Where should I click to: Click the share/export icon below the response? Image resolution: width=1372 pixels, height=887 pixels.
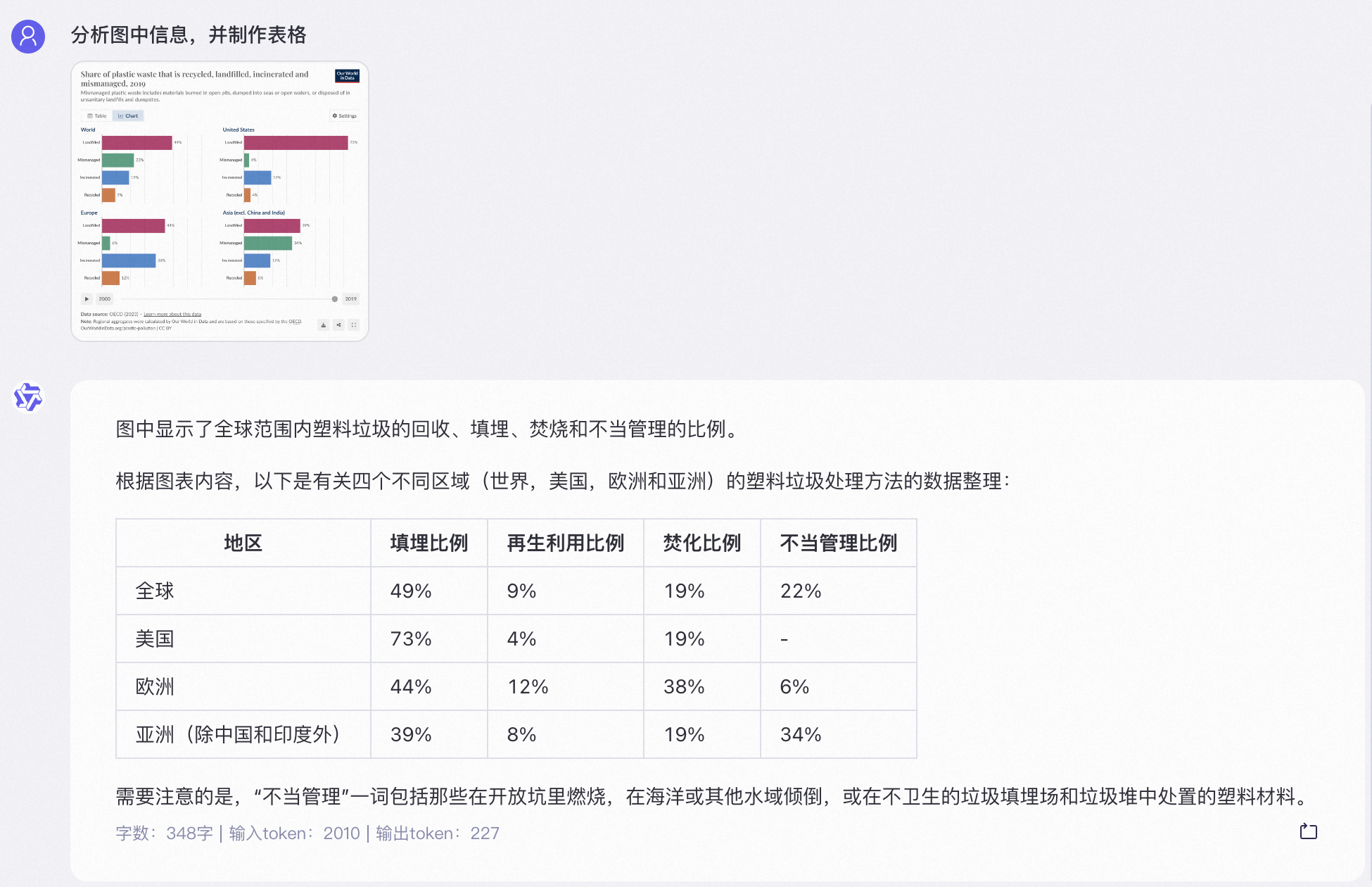click(x=1308, y=831)
